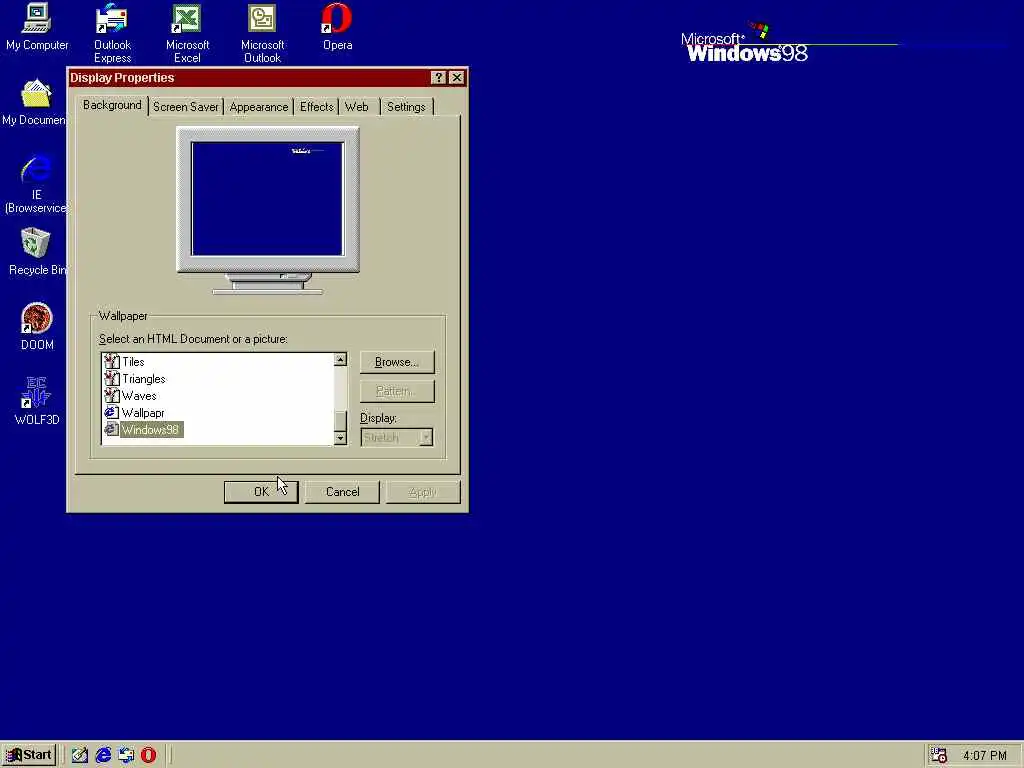Screen dimensions: 1024x768
Task: Launch Outlook Express from quick launch bar
Action: 126,756
